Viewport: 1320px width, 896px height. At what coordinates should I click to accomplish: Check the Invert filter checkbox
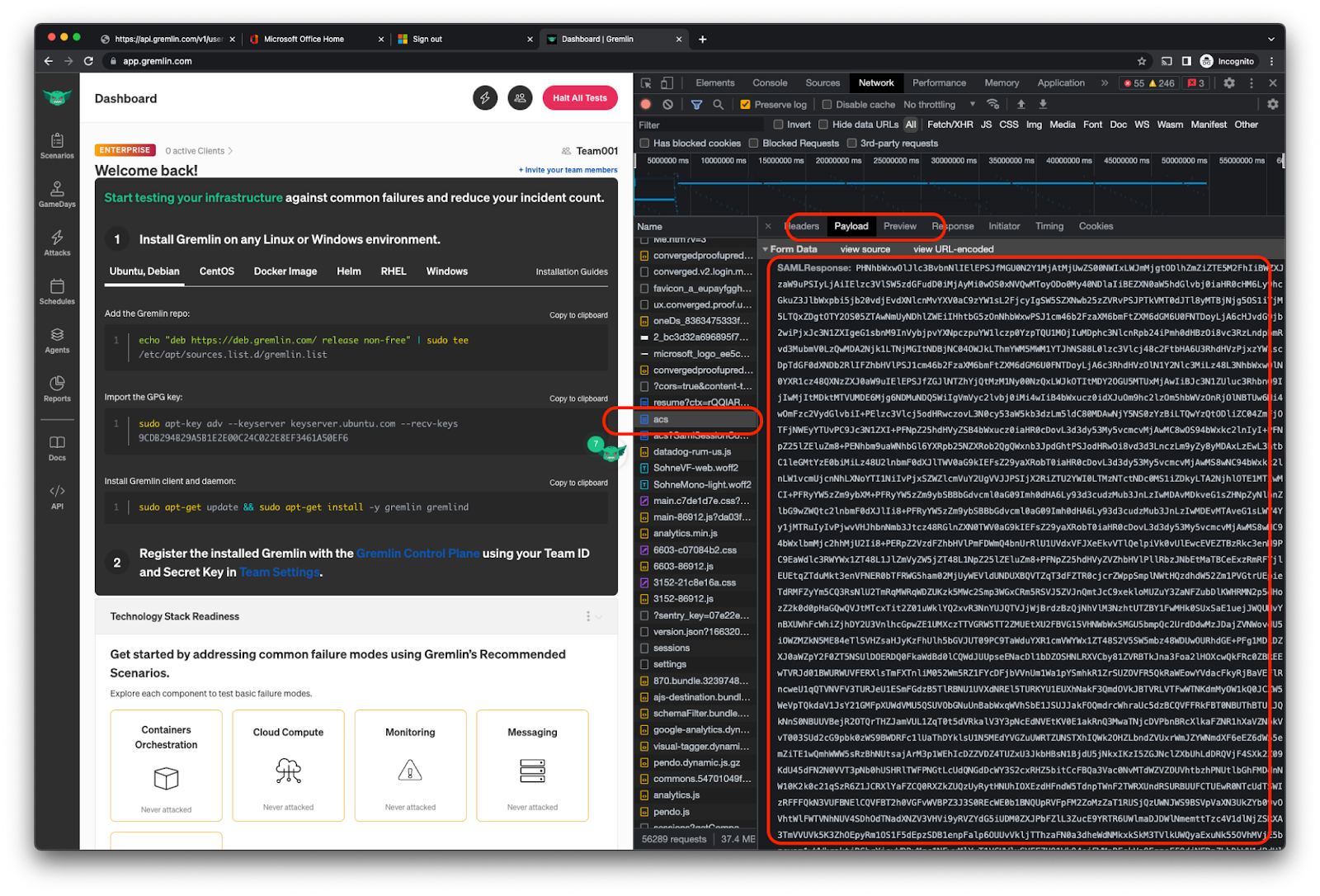(778, 125)
